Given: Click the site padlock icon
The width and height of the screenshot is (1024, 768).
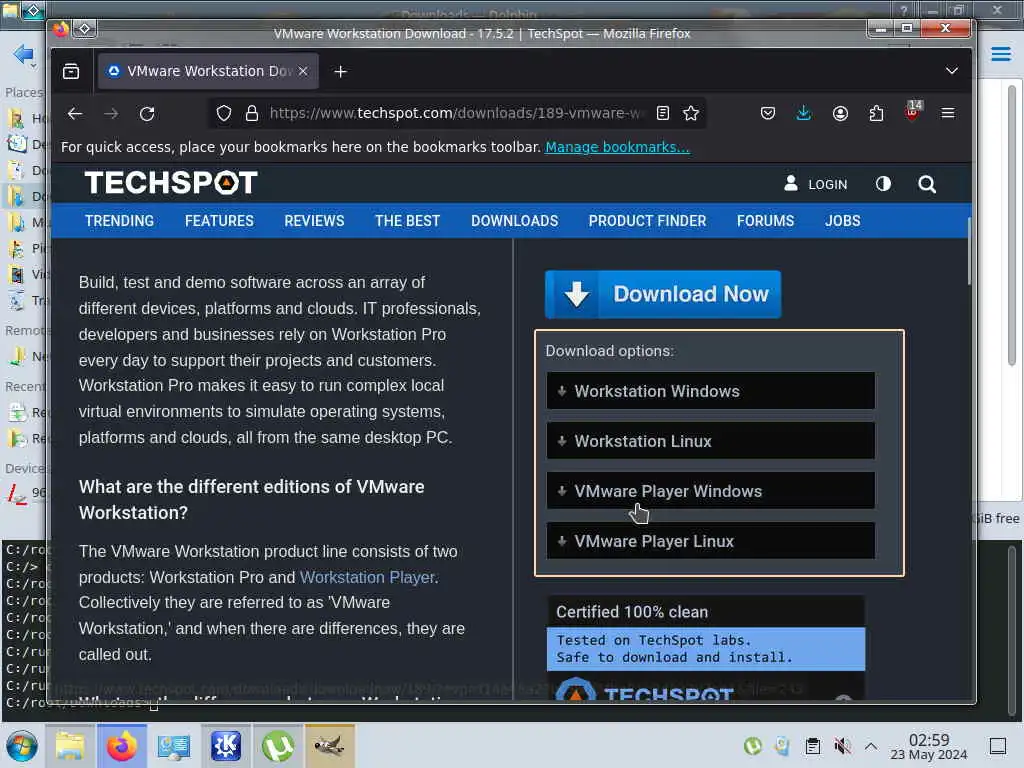Looking at the screenshot, I should click(x=252, y=114).
